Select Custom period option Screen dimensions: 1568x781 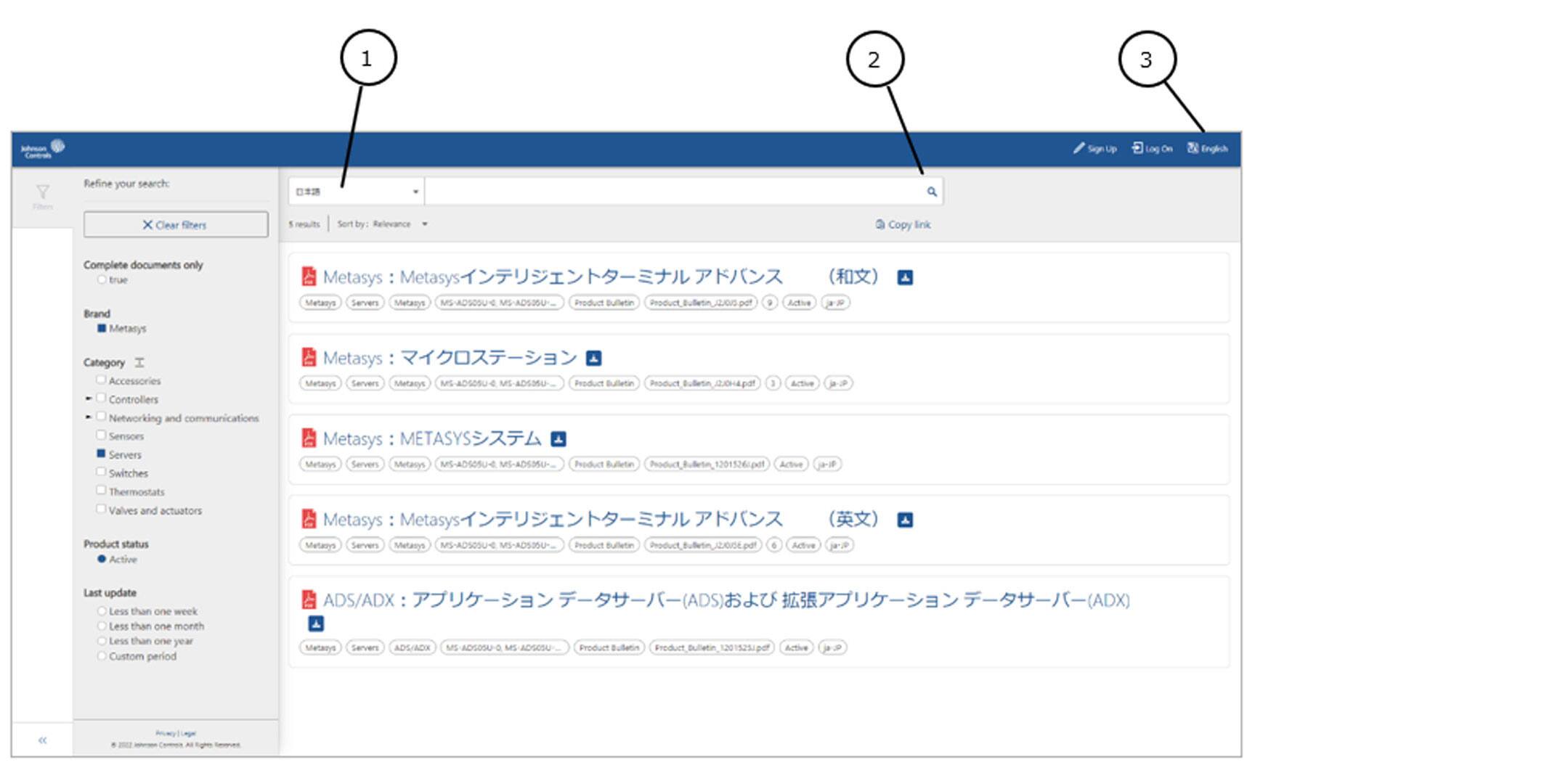coord(102,656)
